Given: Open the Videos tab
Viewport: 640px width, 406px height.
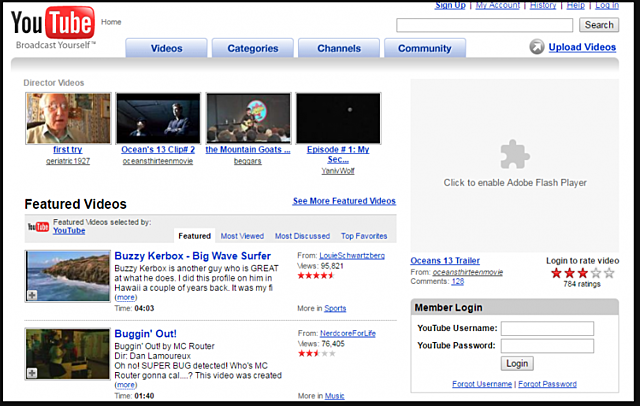Looking at the screenshot, I should 167,48.
